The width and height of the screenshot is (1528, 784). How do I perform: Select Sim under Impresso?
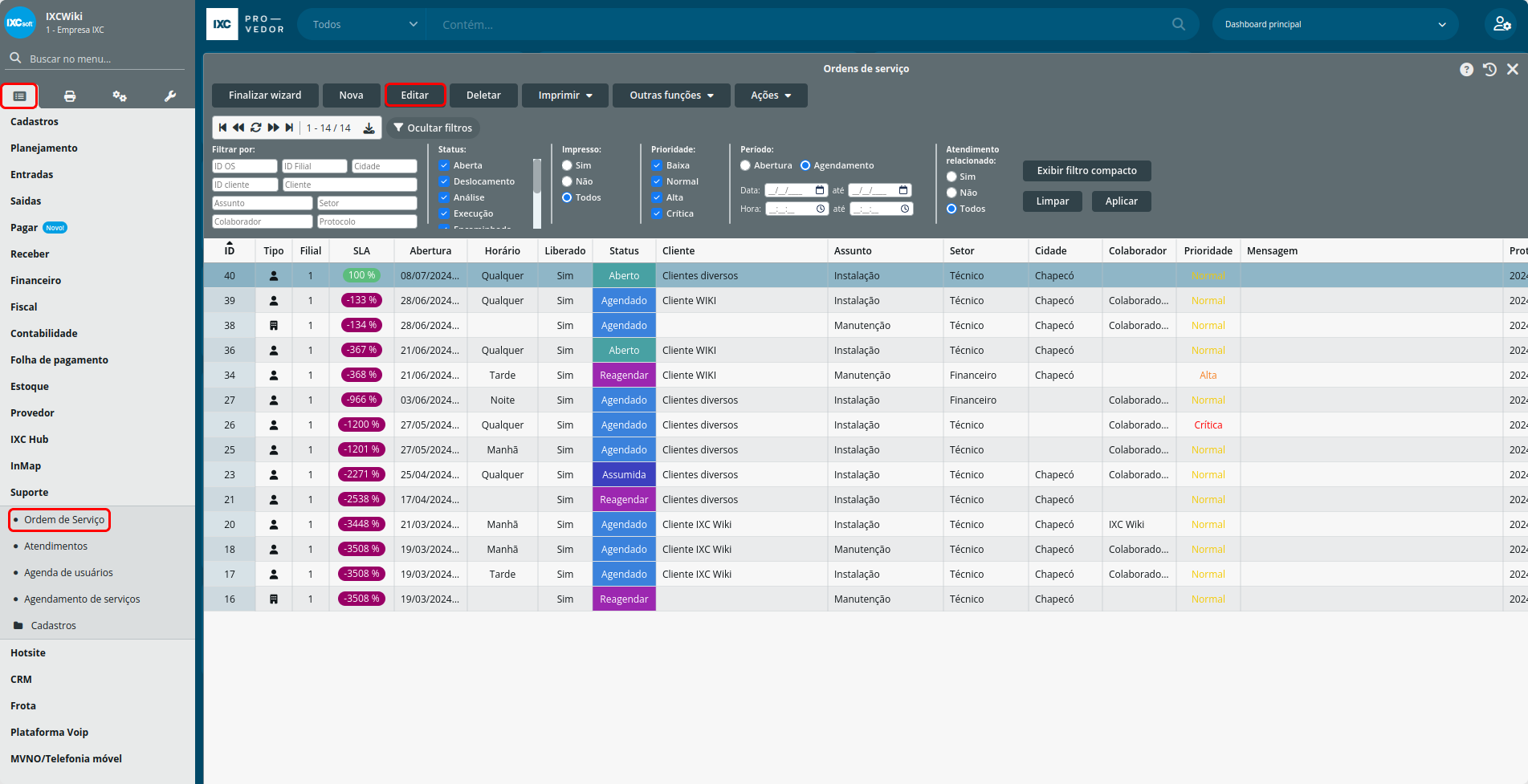coord(567,165)
